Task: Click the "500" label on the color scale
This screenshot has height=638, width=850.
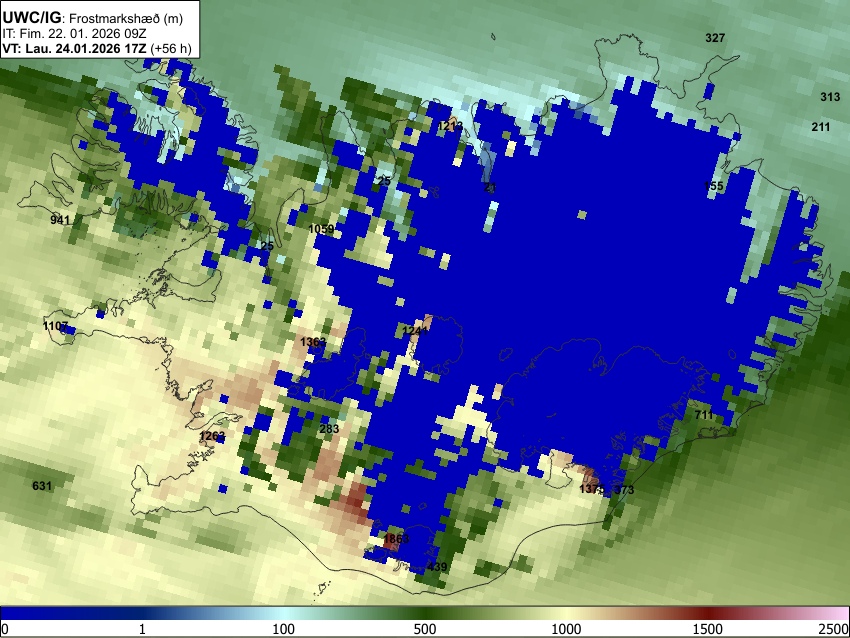Action: tap(425, 629)
